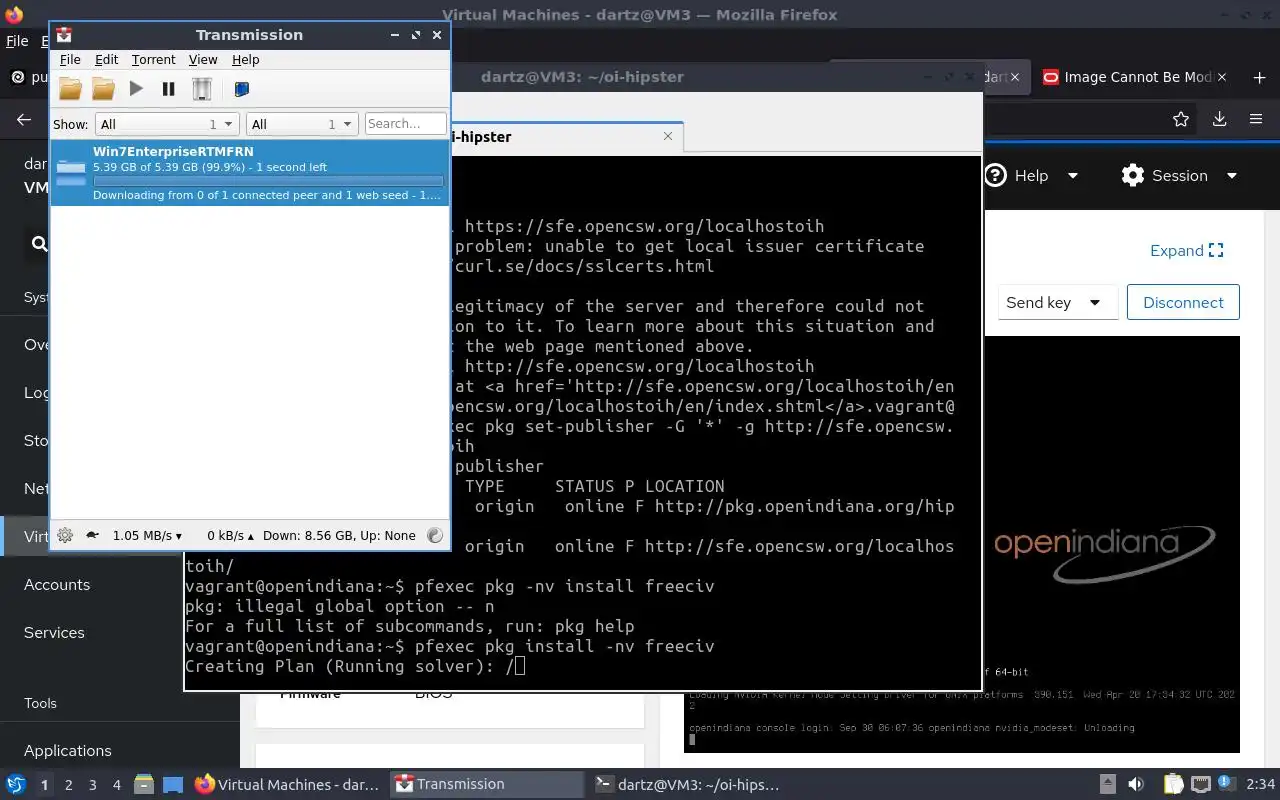Viewport: 1280px width, 800px height.
Task: Expand the second All filter dropdown
Action: (302, 124)
